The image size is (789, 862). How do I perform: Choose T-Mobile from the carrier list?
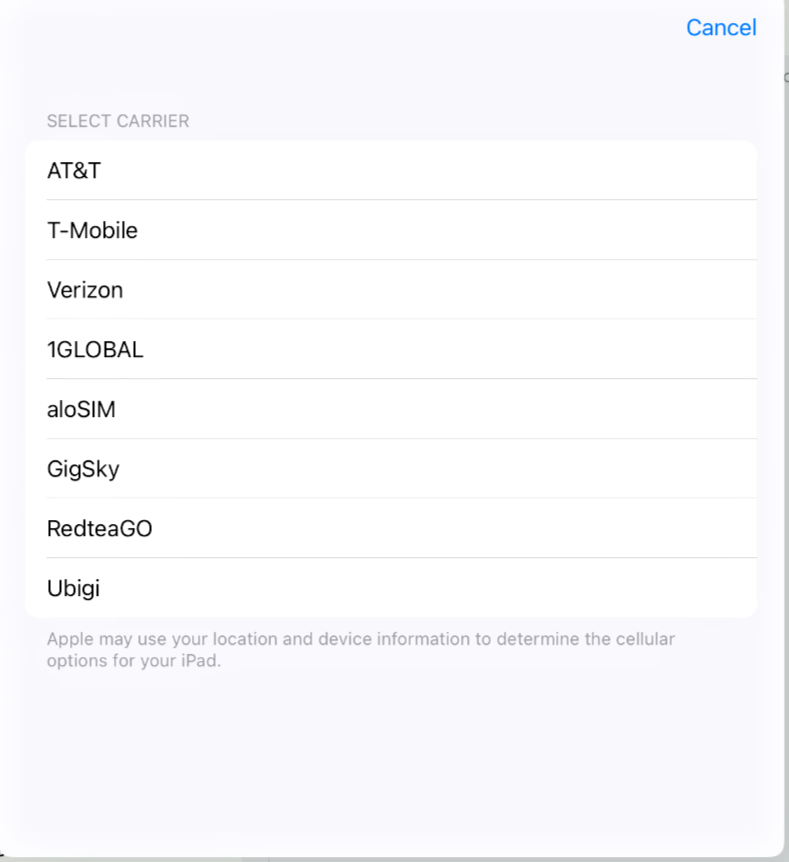click(391, 230)
